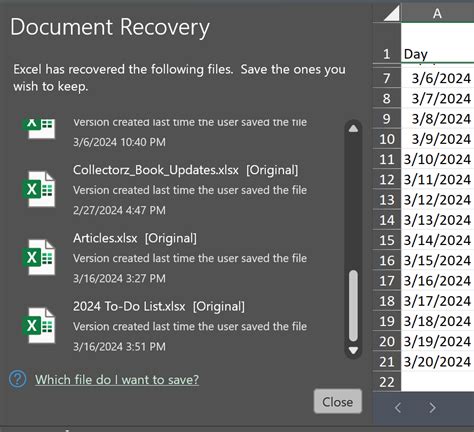
Task: Select cell containing 3/18/2024
Action: coord(437,321)
